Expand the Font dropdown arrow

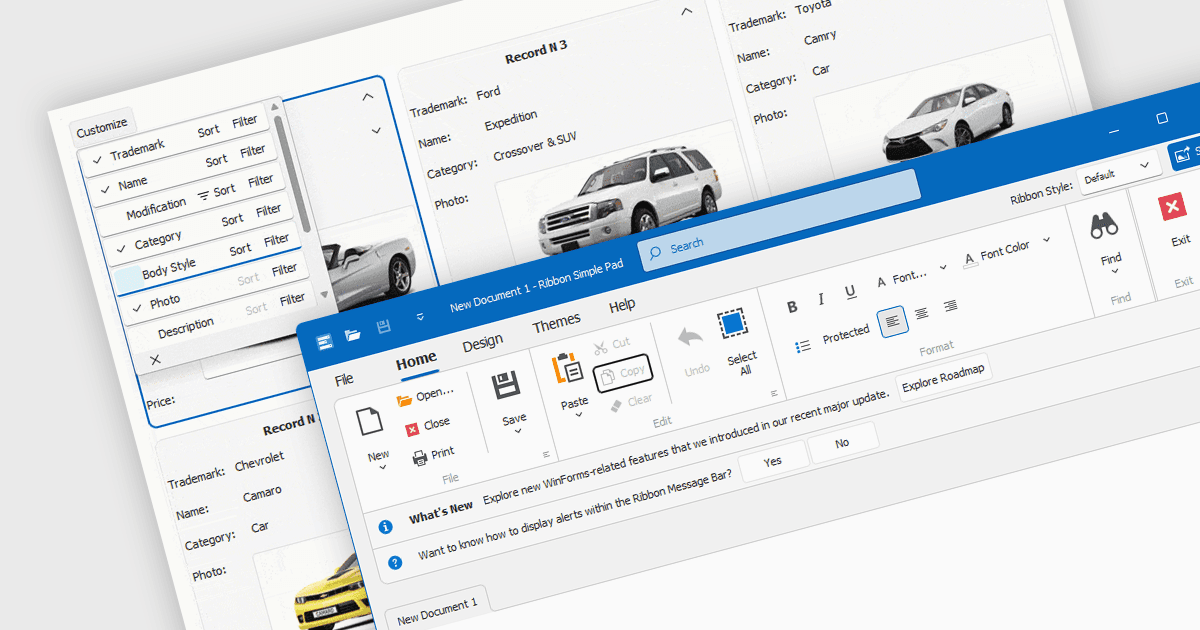943,268
